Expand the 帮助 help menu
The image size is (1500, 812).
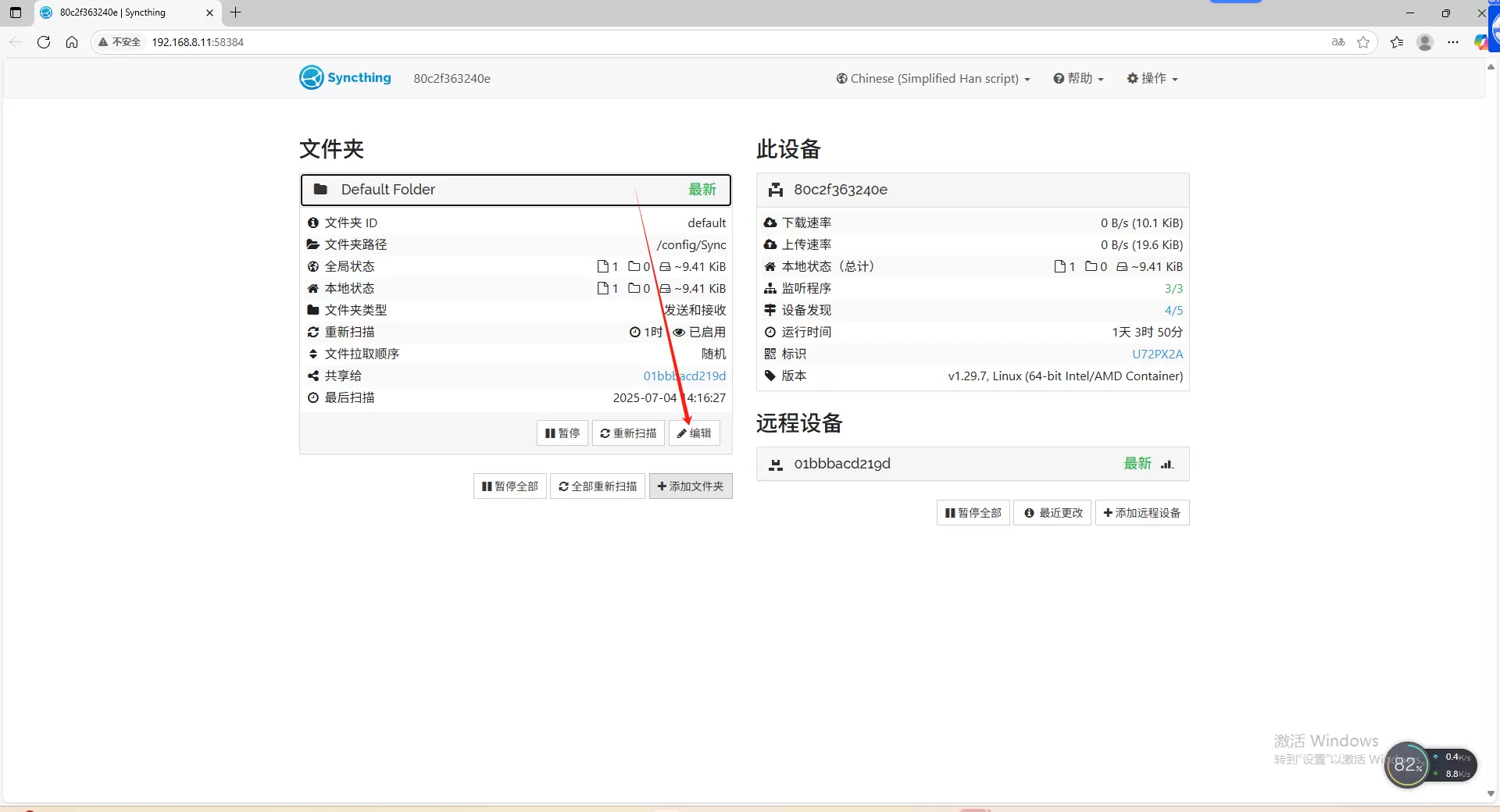[1078, 78]
